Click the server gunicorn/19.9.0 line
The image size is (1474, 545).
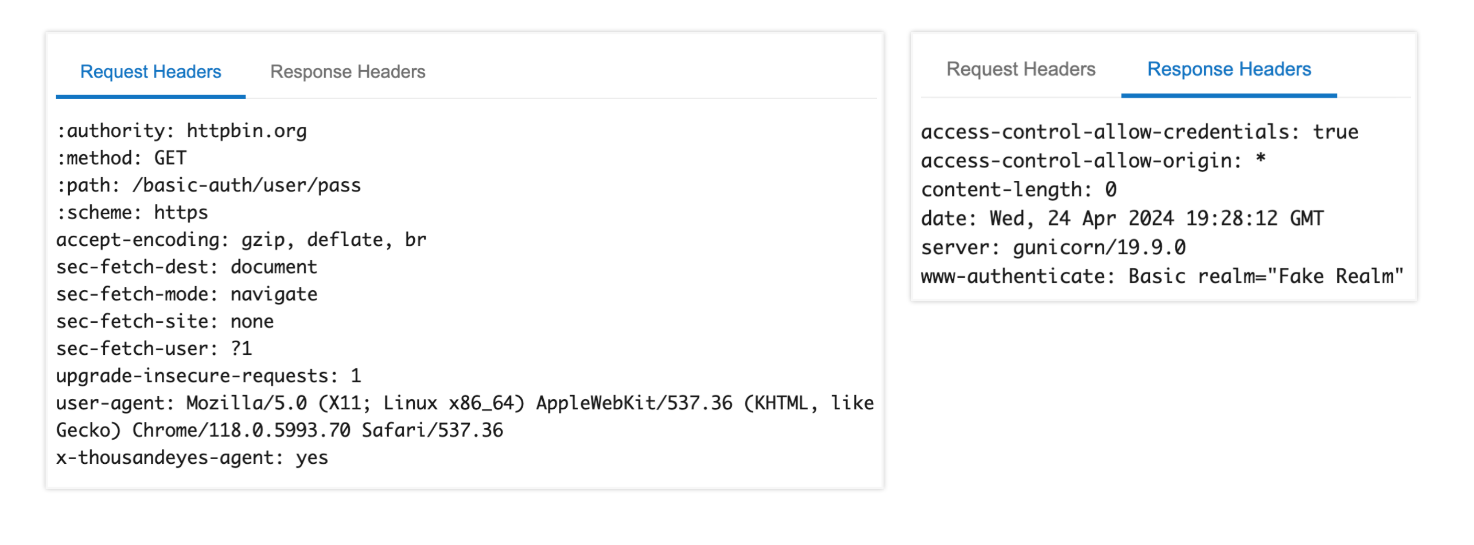(1053, 246)
